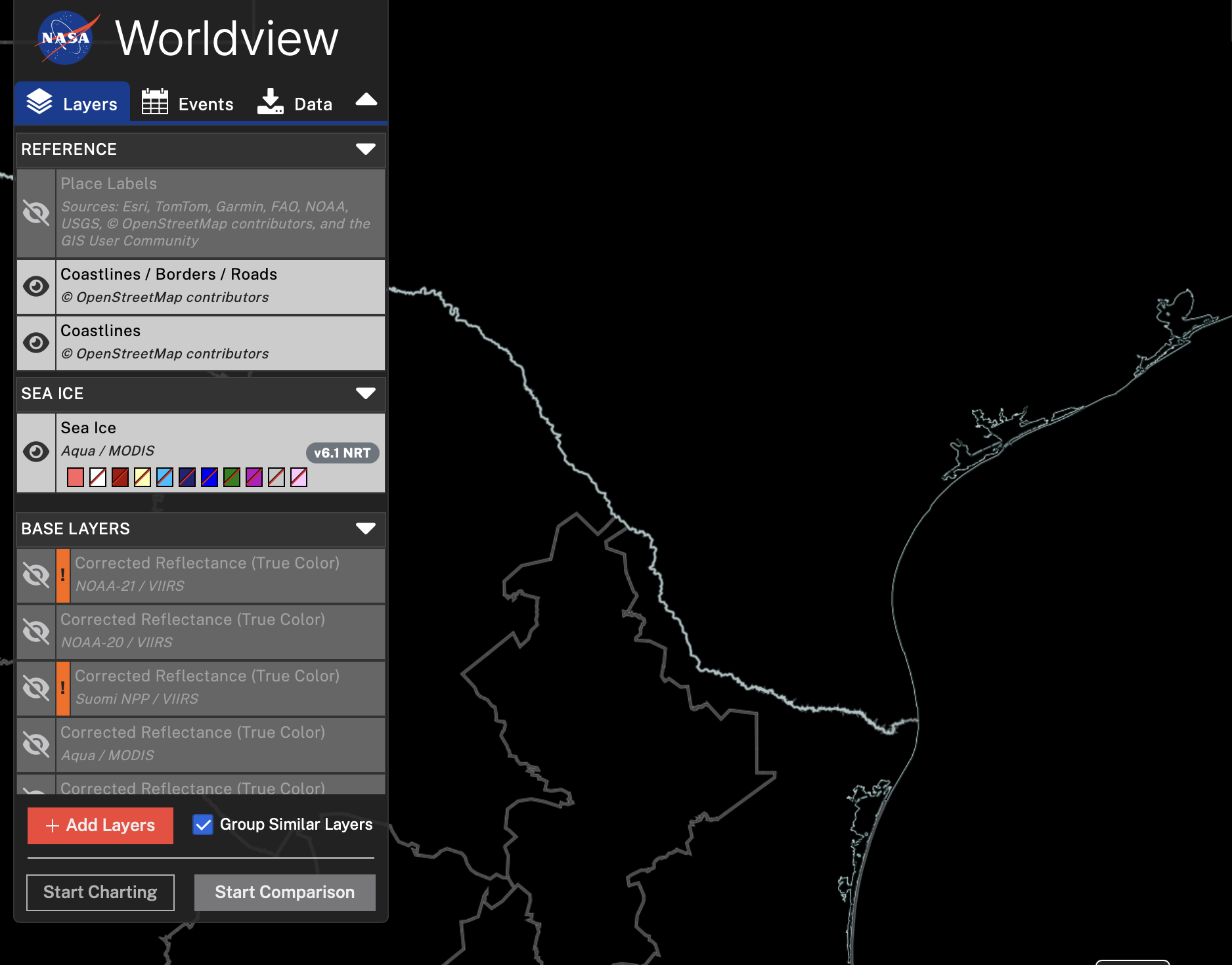Click the Data download icon

click(x=270, y=101)
